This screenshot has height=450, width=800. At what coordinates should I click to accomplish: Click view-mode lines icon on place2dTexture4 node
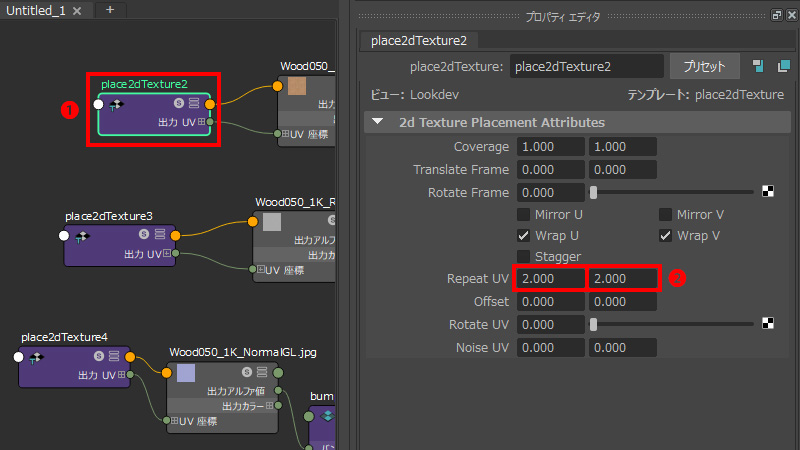[115, 356]
